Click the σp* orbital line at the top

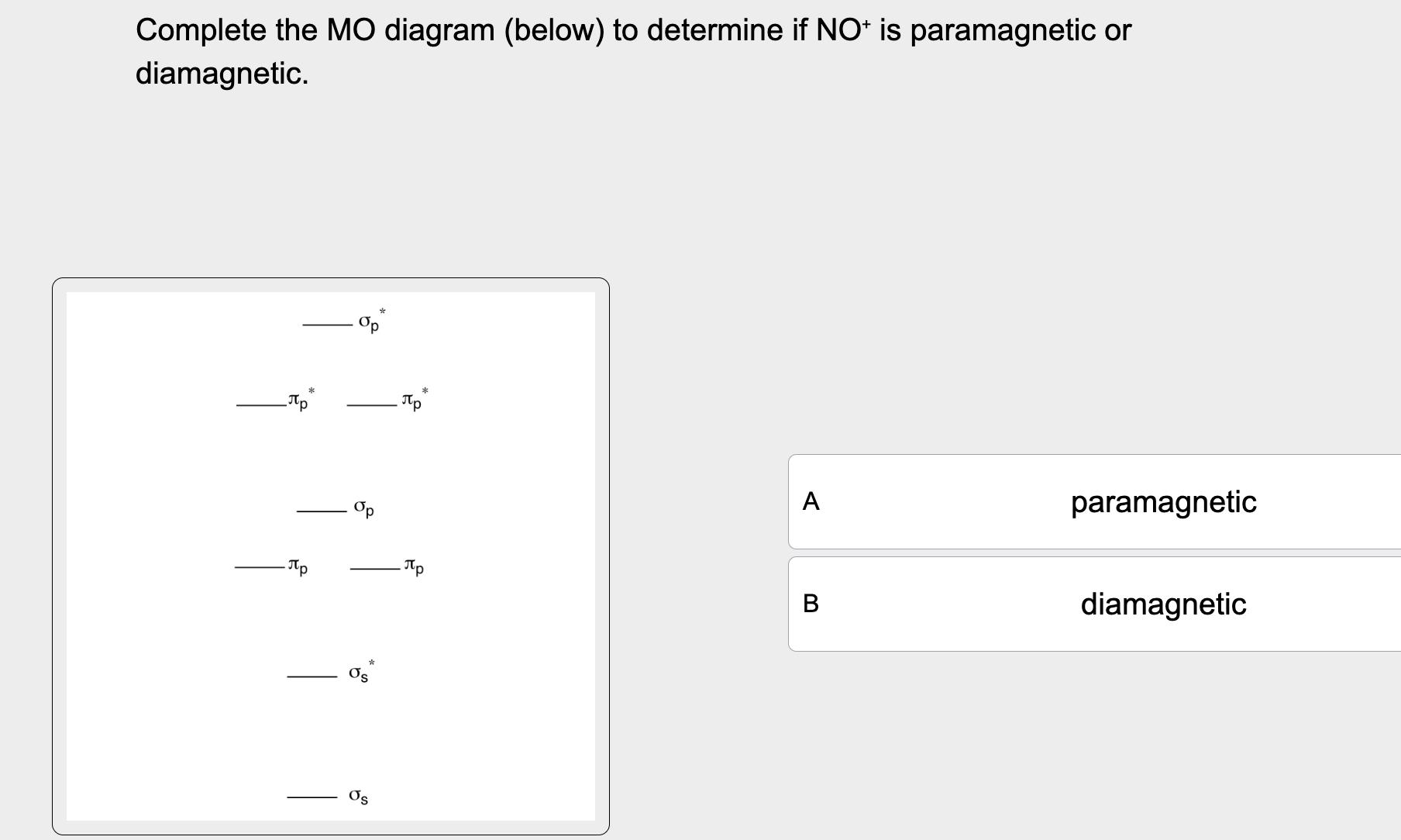pyautogui.click(x=327, y=326)
